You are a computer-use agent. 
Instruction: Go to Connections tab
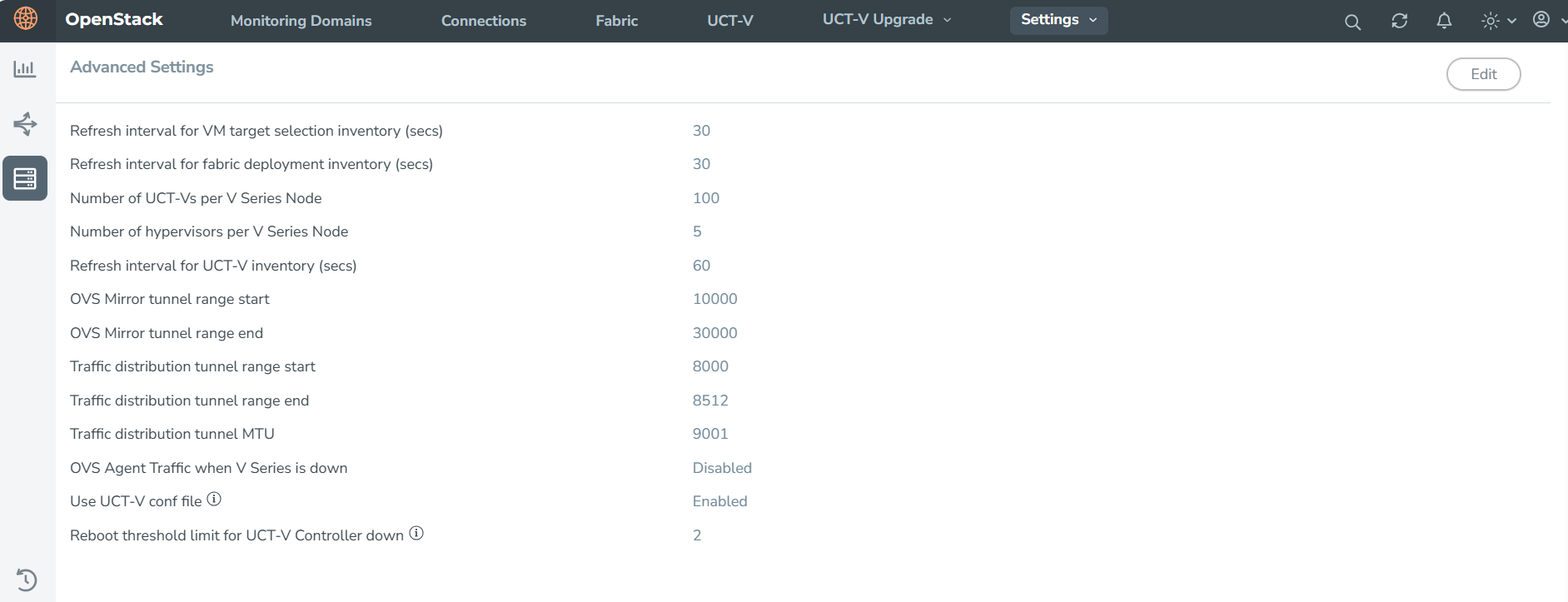click(484, 21)
